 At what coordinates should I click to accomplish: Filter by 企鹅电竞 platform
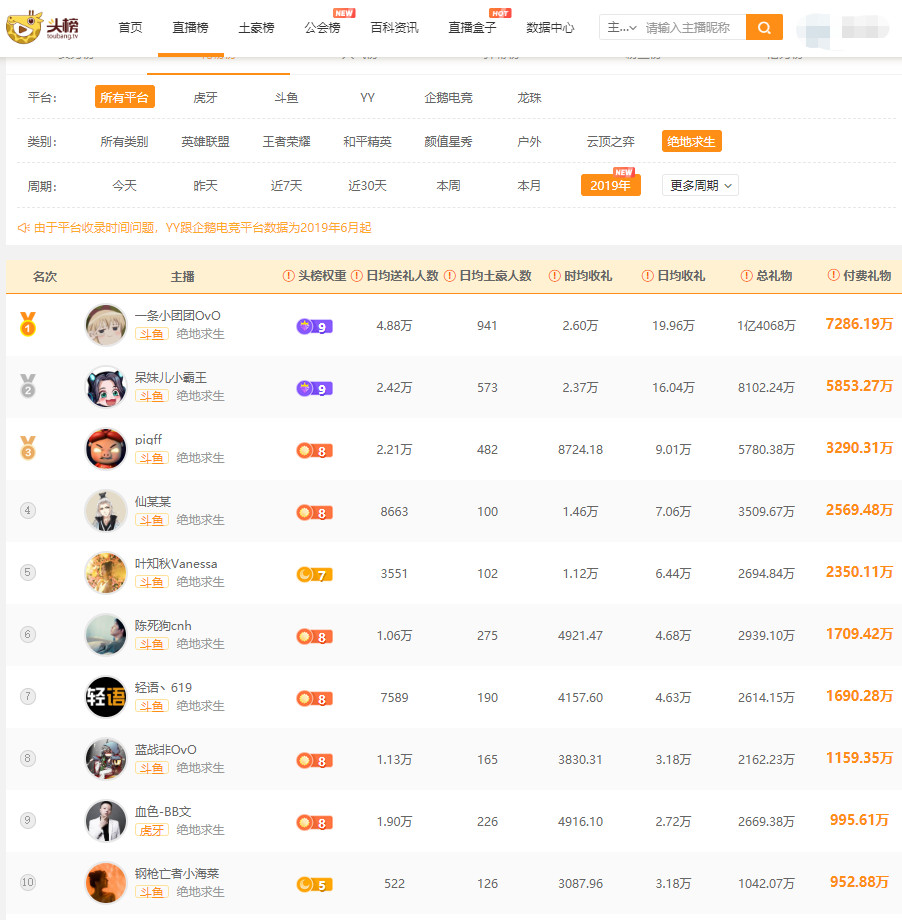(448, 97)
